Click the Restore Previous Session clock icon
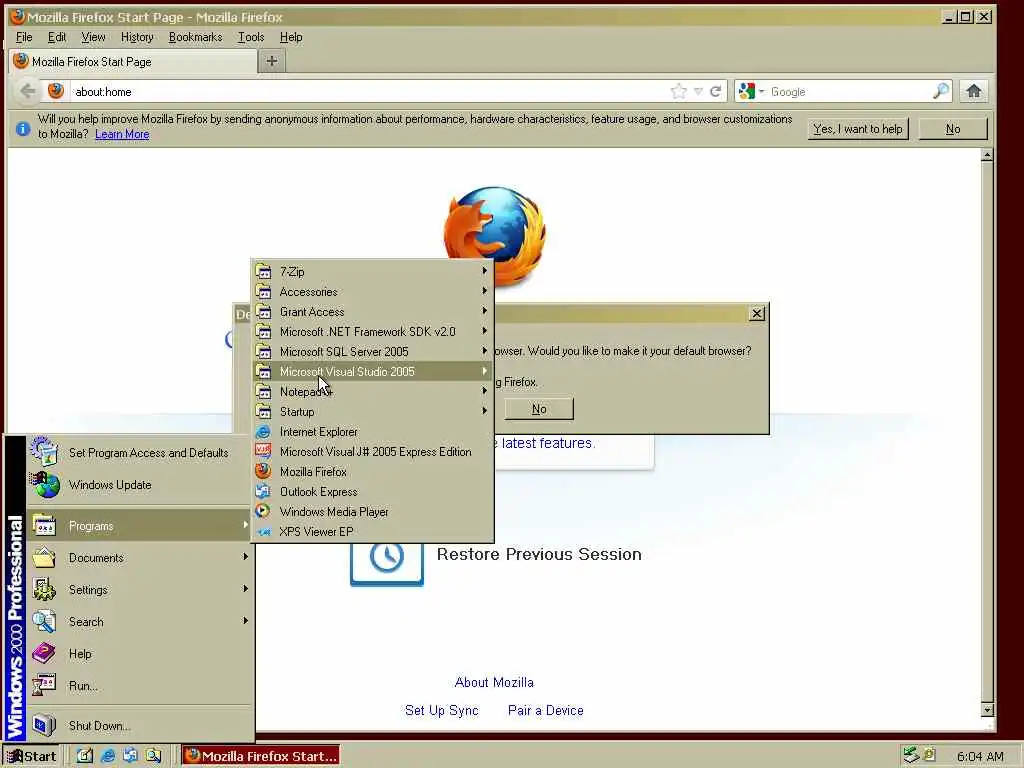The image size is (1024, 768). tap(387, 559)
